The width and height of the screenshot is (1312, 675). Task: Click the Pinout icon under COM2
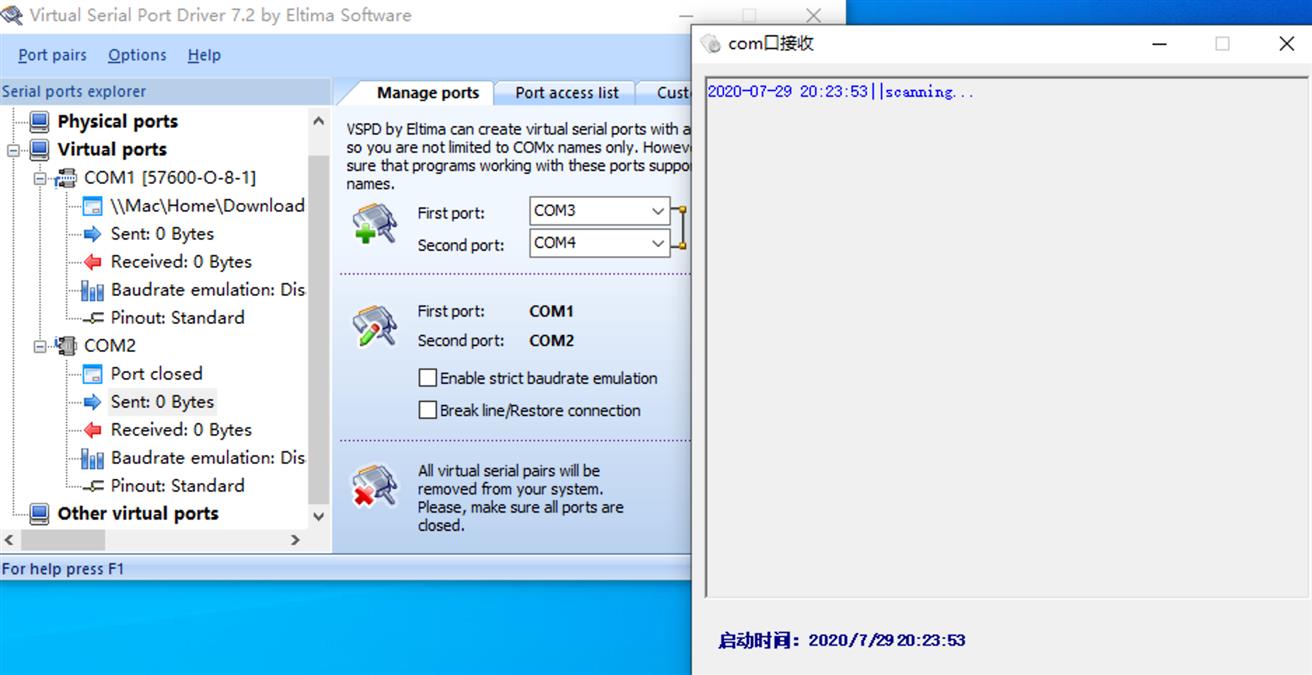93,485
